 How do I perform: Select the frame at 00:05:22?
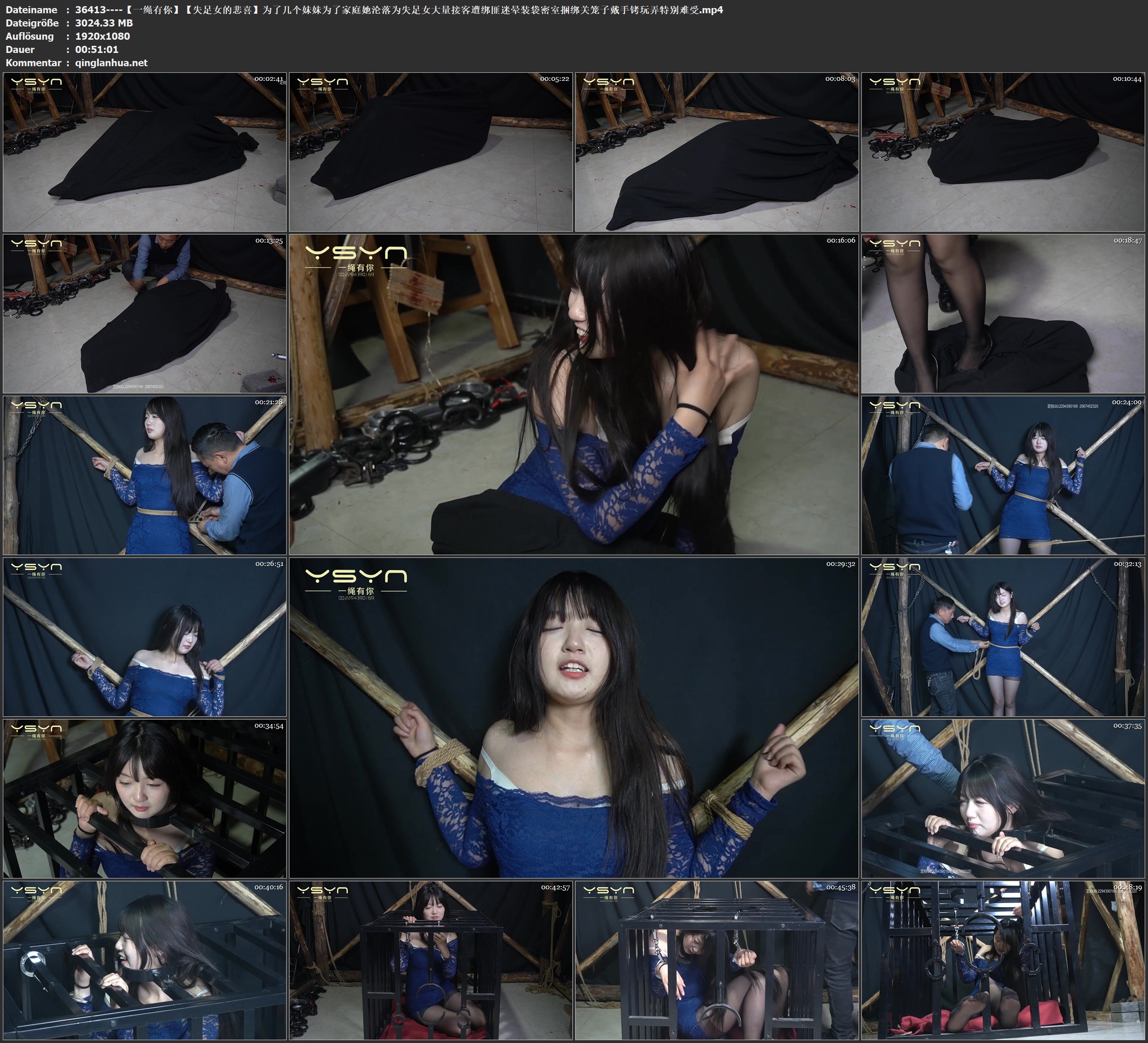click(430, 152)
